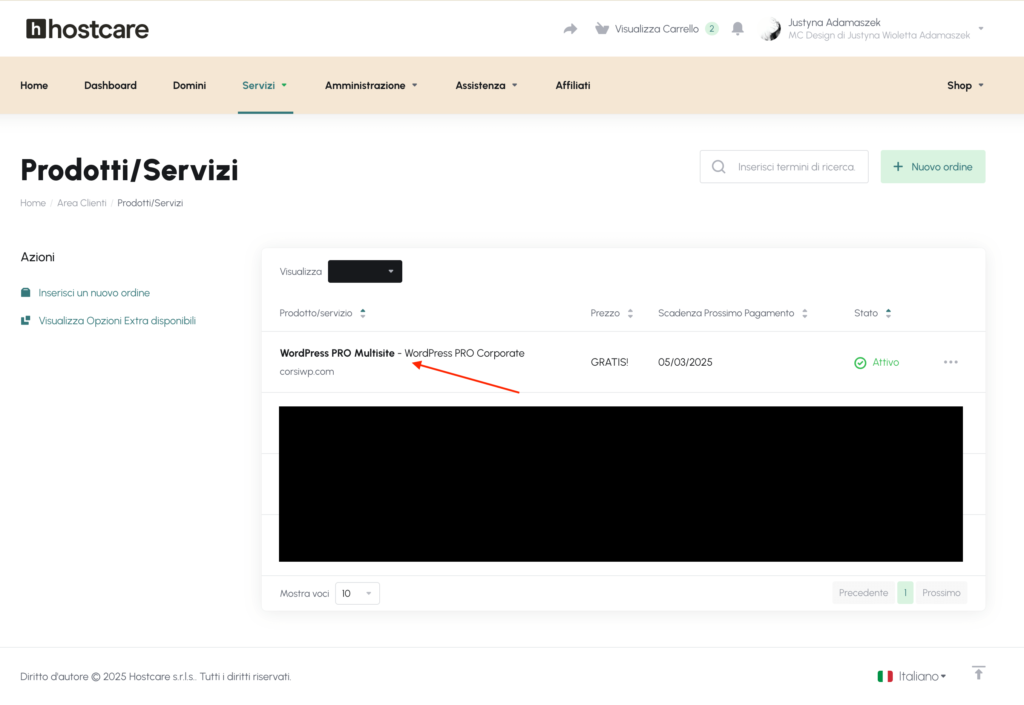Screen dimensions: 1024x705
Task: Click WordPress PRO Multisite product name
Action: point(337,352)
